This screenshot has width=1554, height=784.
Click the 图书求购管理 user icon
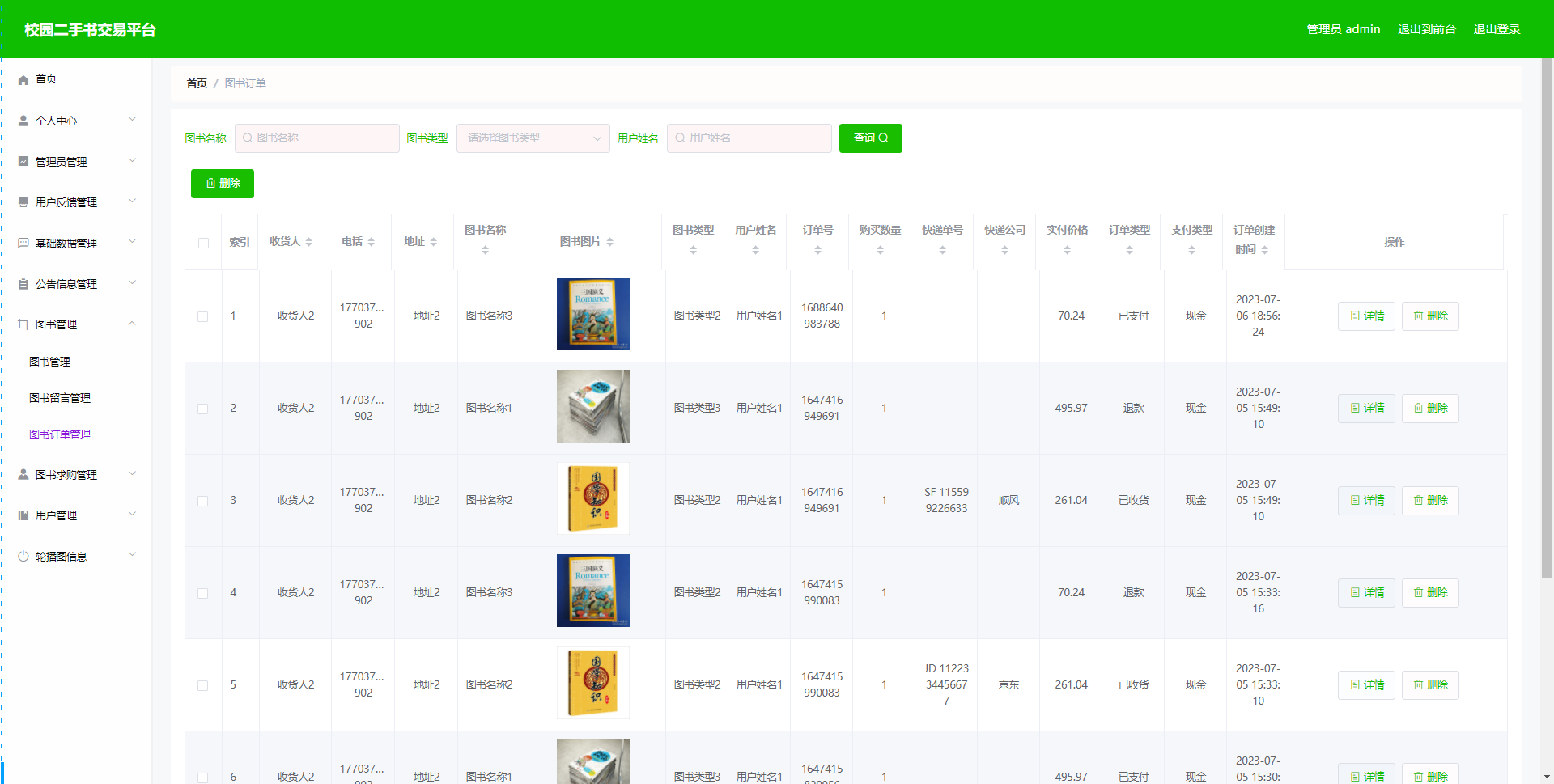click(x=23, y=475)
